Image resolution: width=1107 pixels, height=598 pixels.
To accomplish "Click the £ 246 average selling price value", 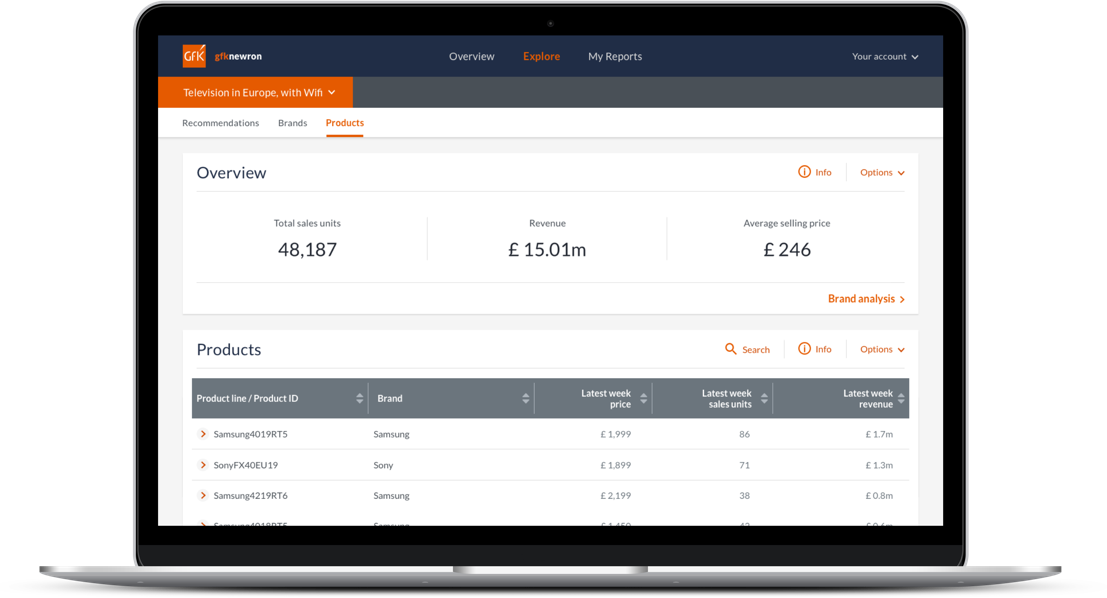I will tap(786, 249).
